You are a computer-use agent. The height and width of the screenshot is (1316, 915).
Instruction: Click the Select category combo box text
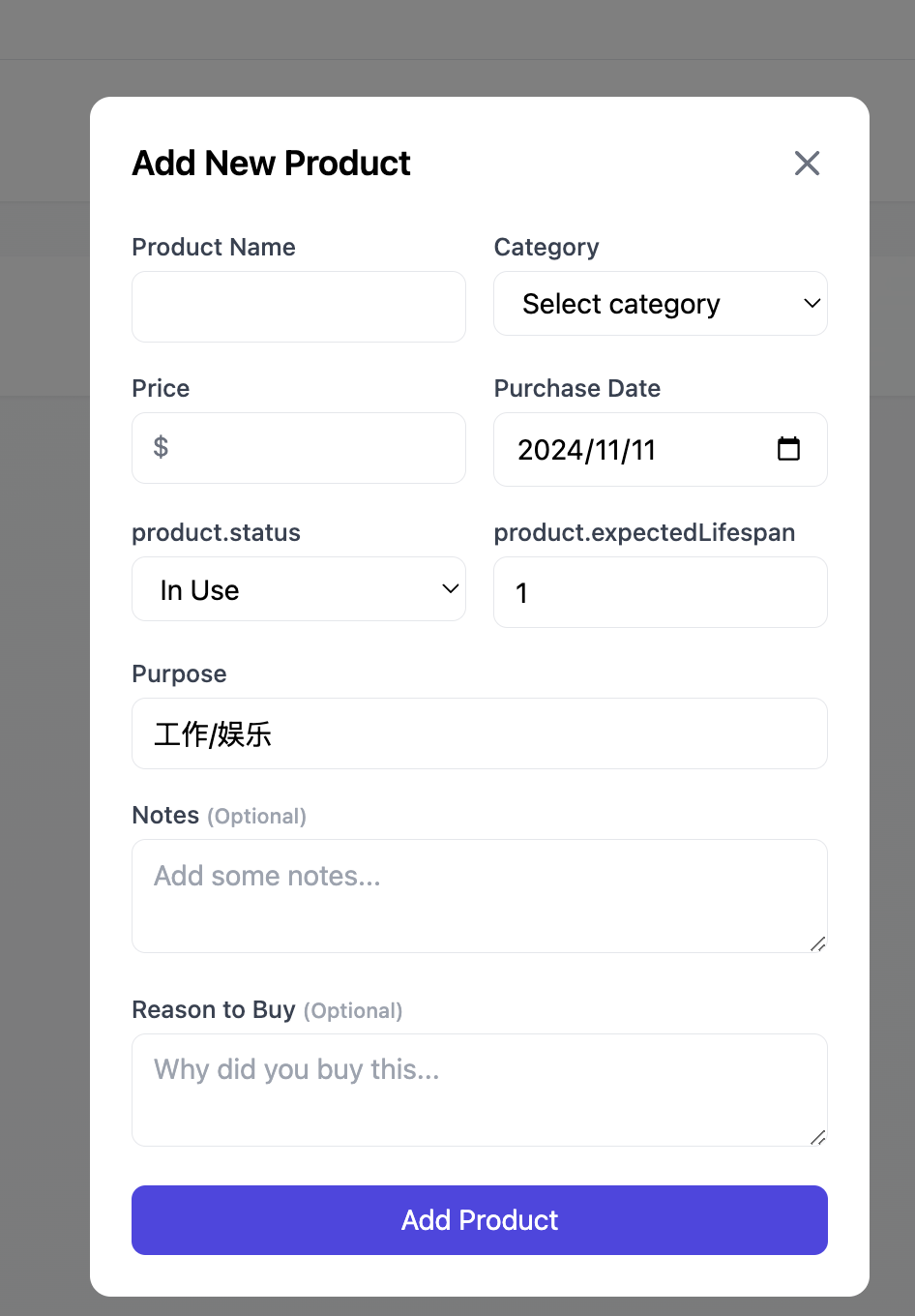pos(621,304)
